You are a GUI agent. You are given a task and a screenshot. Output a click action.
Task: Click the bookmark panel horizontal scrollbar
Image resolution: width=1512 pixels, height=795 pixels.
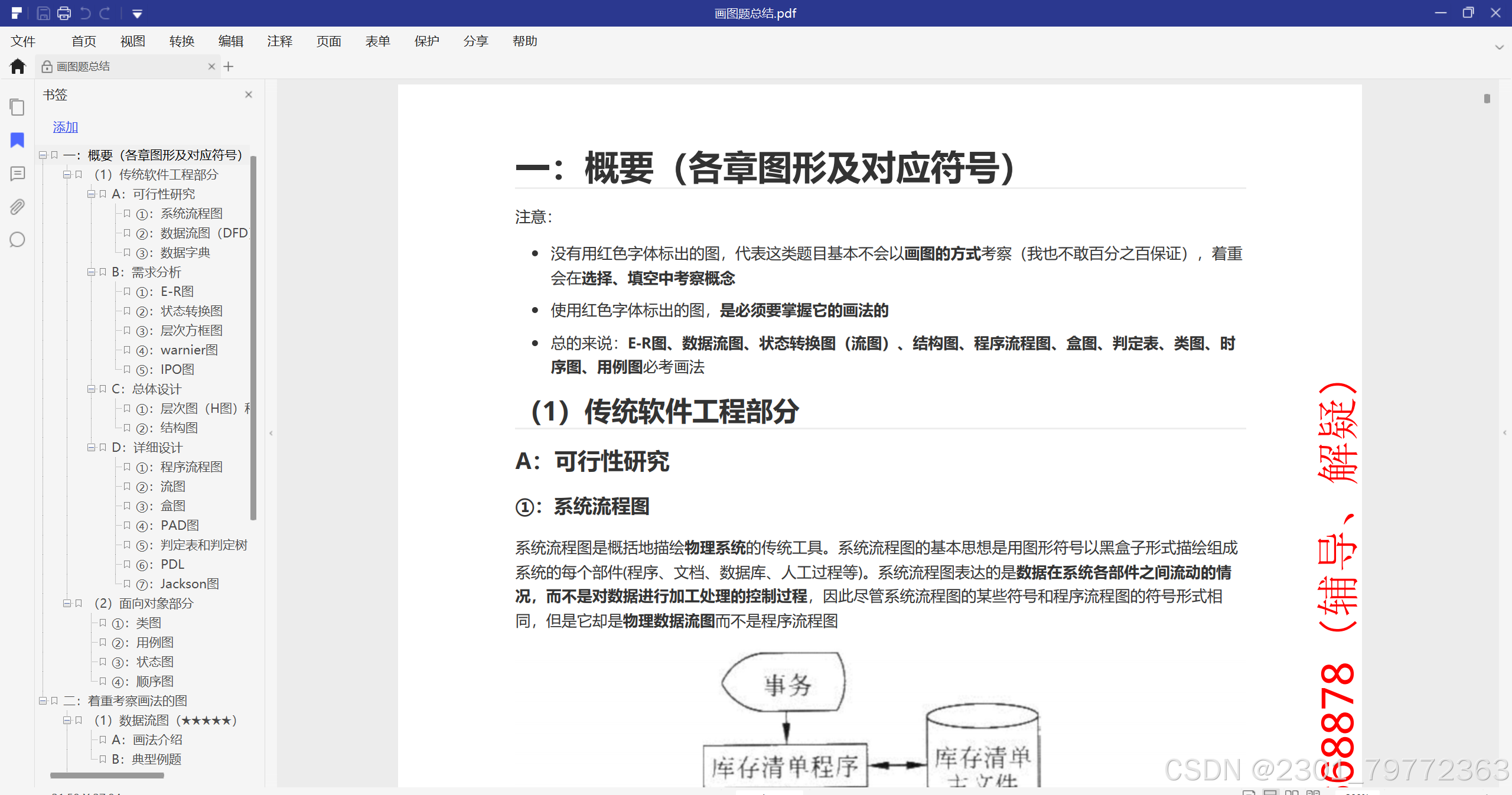(107, 776)
